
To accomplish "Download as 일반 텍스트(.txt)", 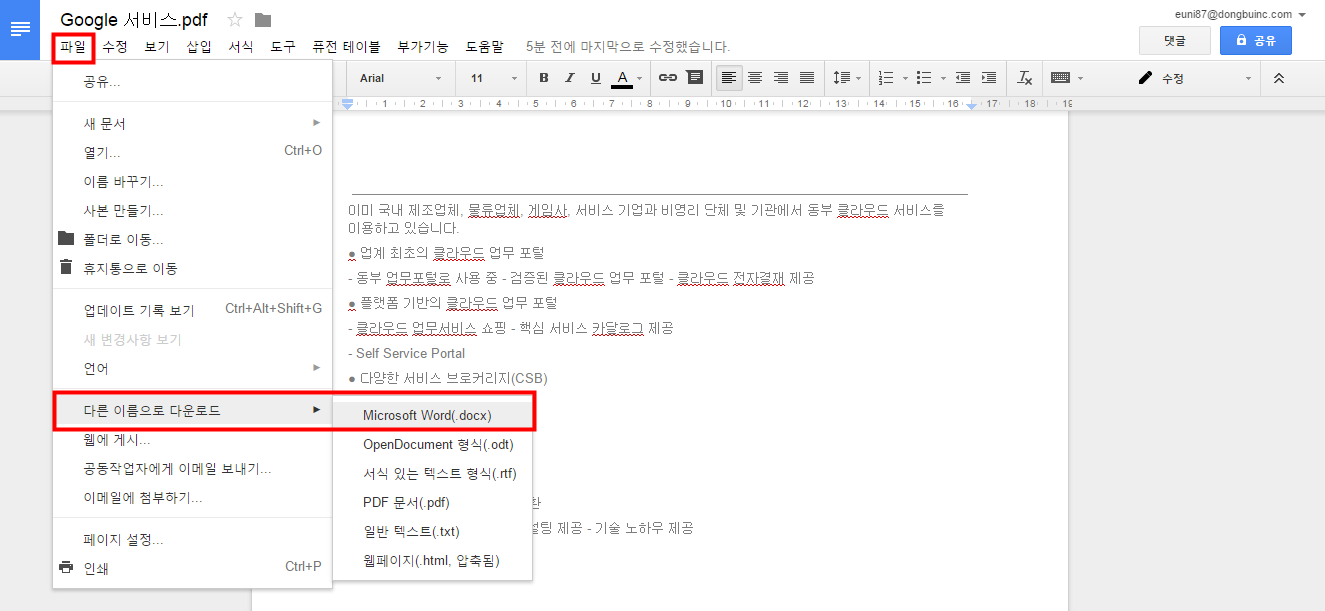I will [432, 531].
